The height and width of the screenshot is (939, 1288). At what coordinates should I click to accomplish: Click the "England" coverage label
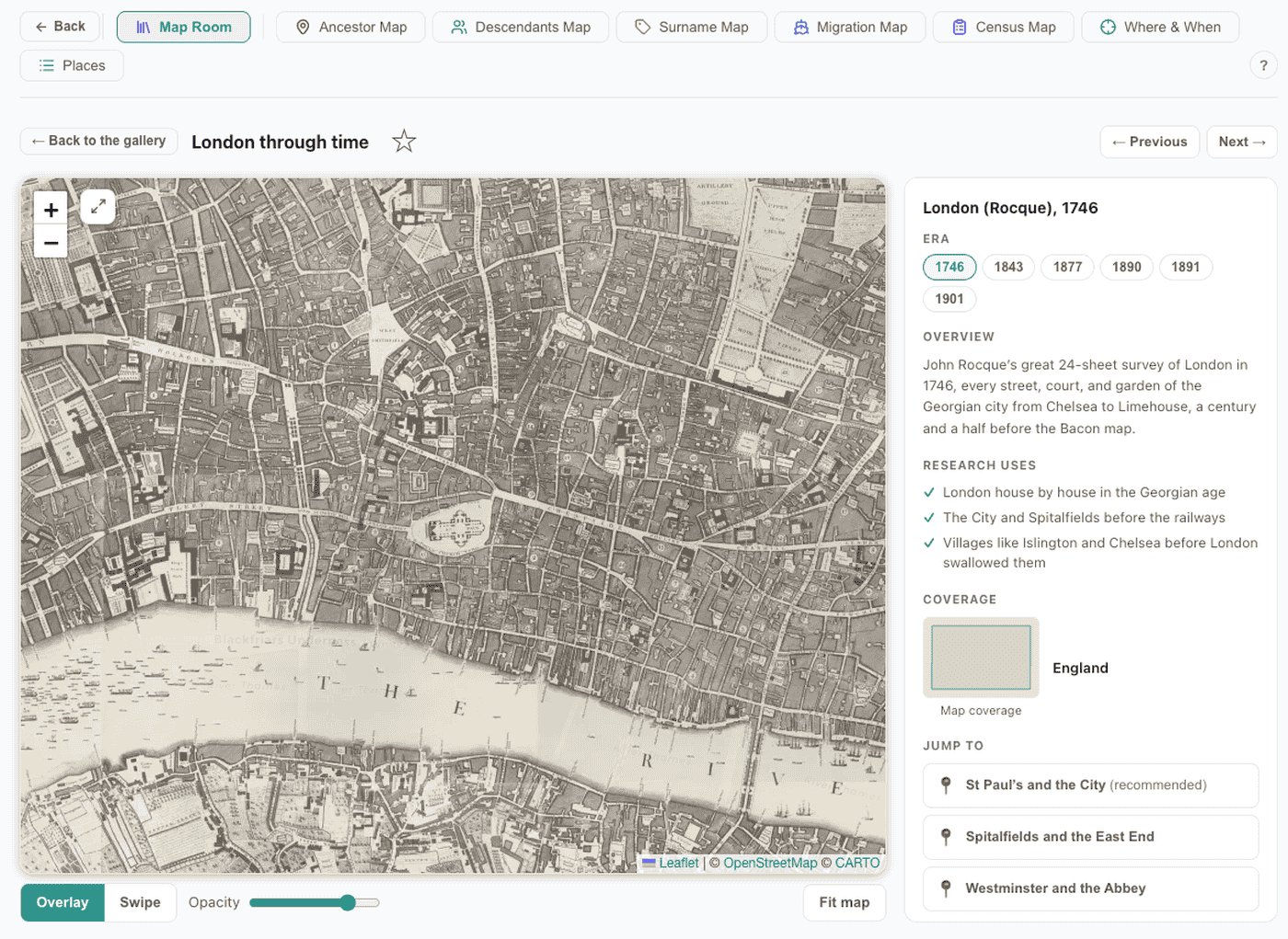point(1080,668)
